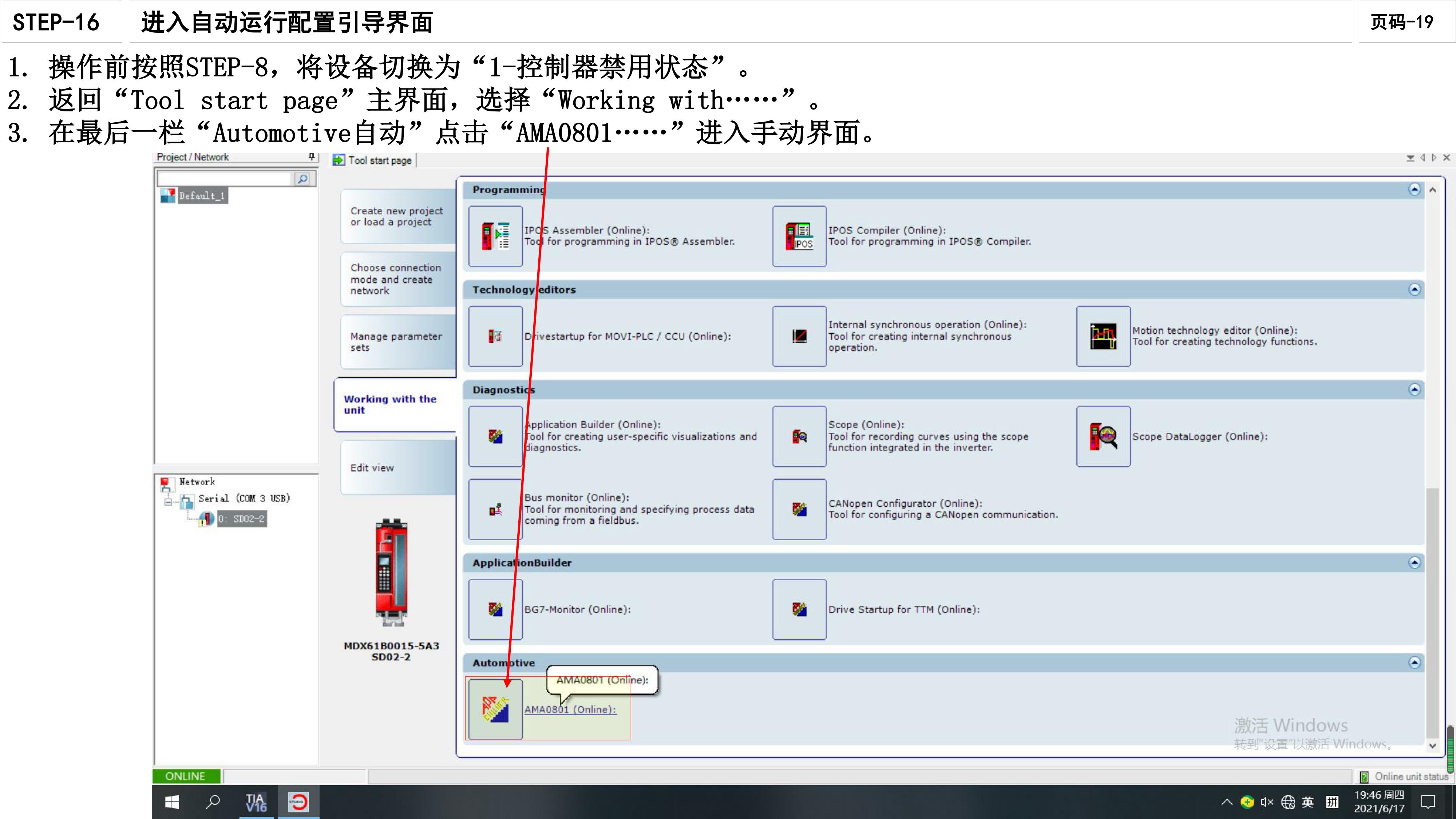Viewport: 1456px width, 819px height.
Task: Click Create new project or load a project
Action: (x=396, y=217)
